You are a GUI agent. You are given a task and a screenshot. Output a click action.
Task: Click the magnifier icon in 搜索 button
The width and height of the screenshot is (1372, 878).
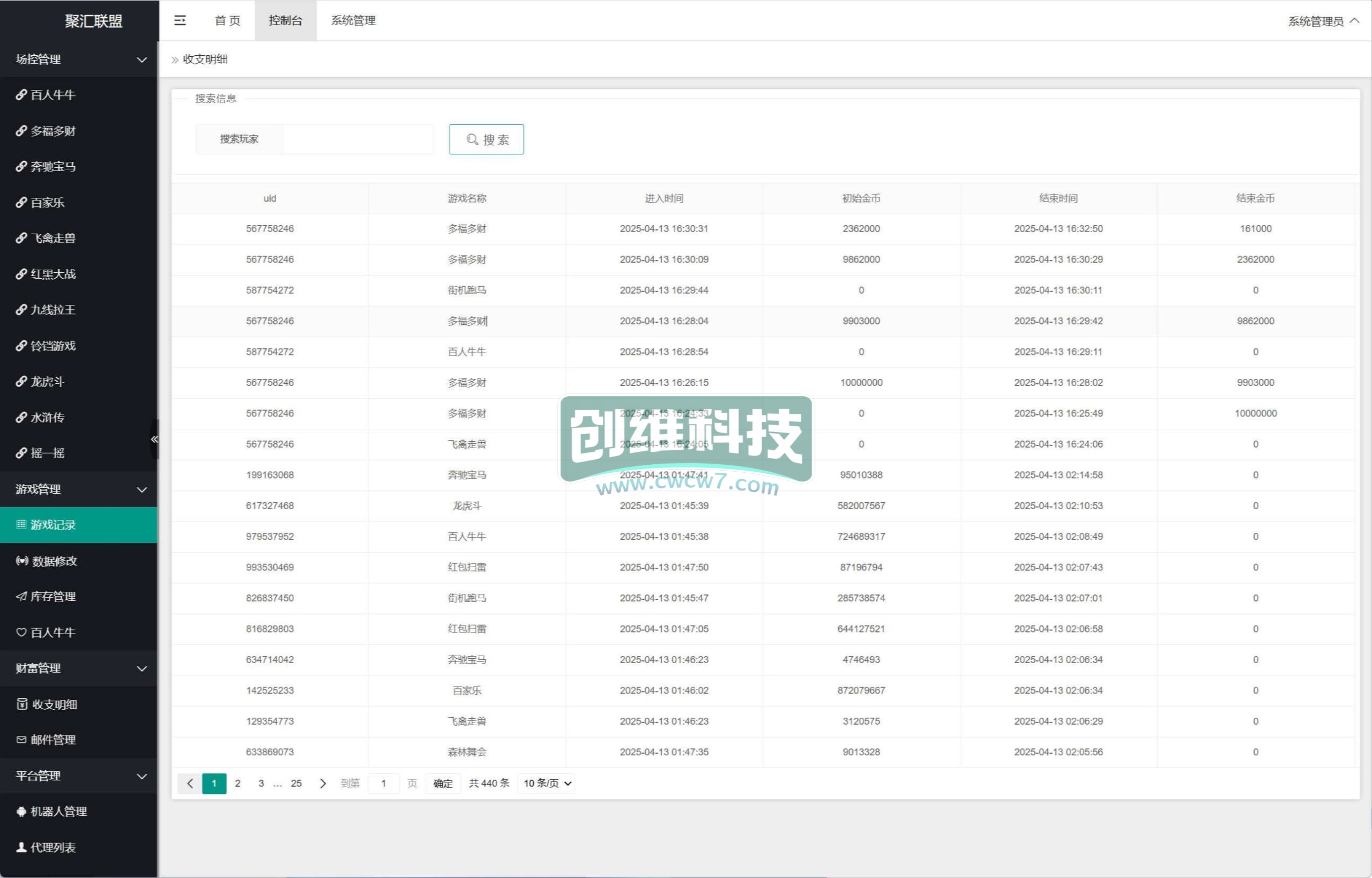[x=472, y=139]
